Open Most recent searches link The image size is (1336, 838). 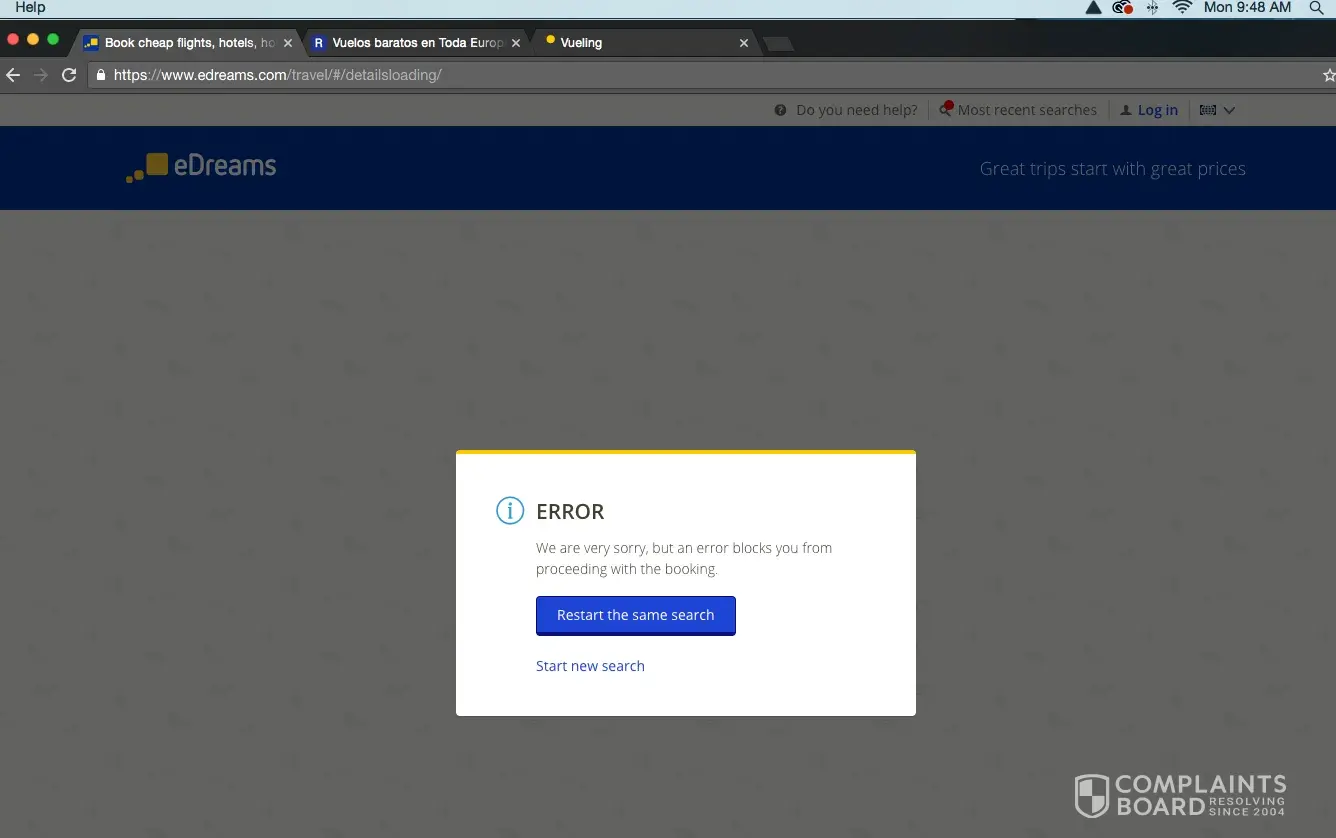(x=1027, y=110)
